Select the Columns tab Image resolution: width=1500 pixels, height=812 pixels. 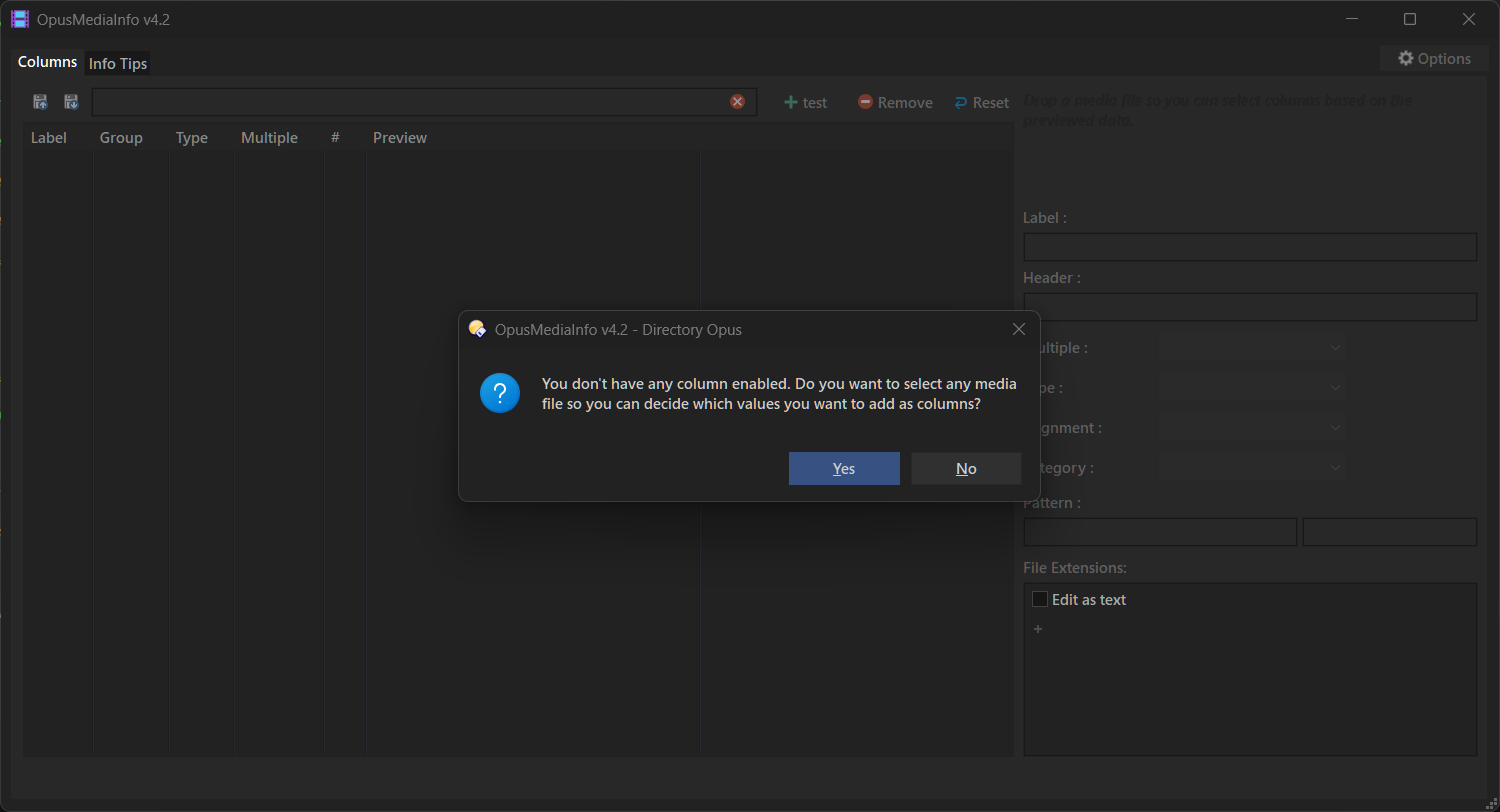coord(47,62)
